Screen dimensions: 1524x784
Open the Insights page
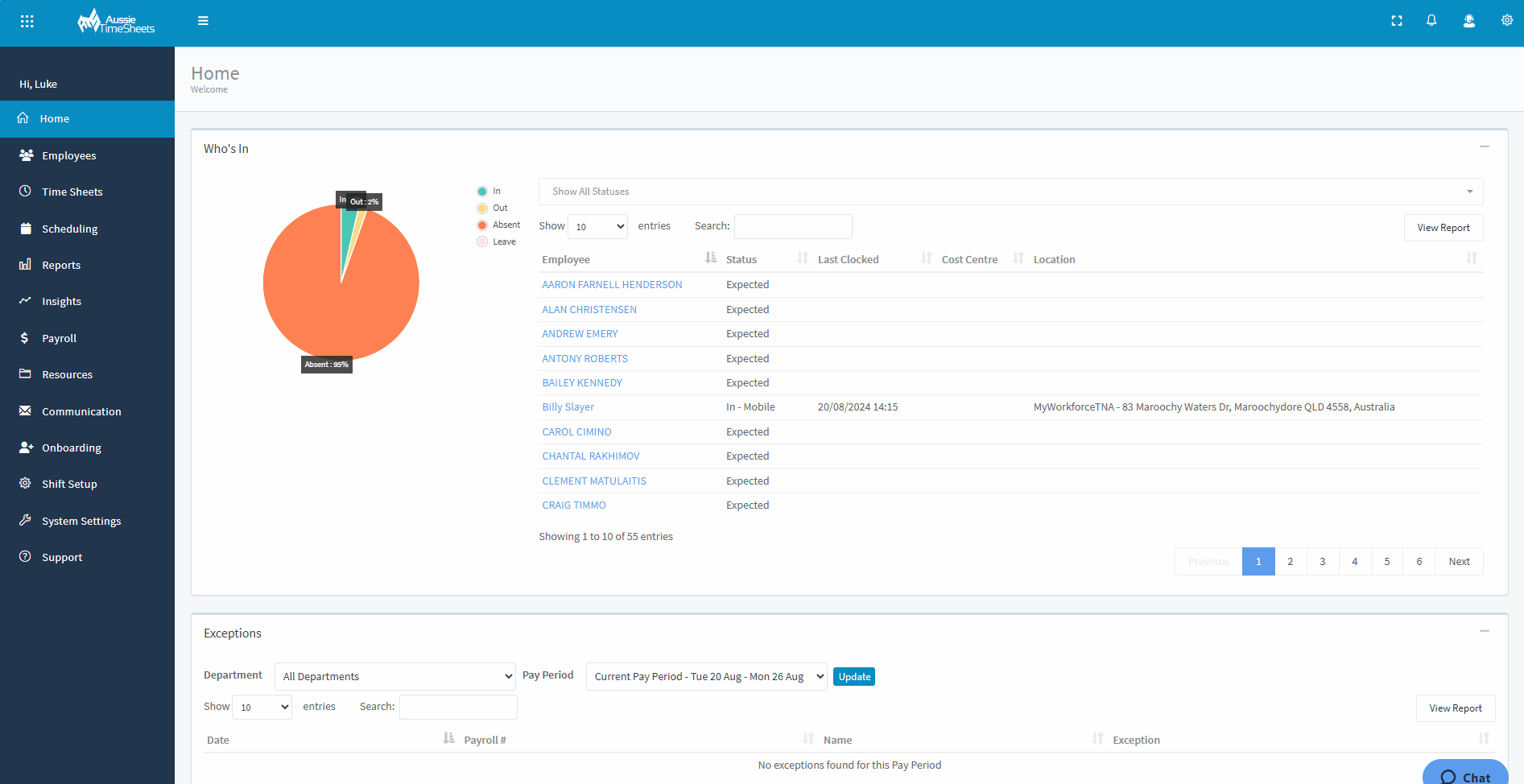tap(60, 301)
